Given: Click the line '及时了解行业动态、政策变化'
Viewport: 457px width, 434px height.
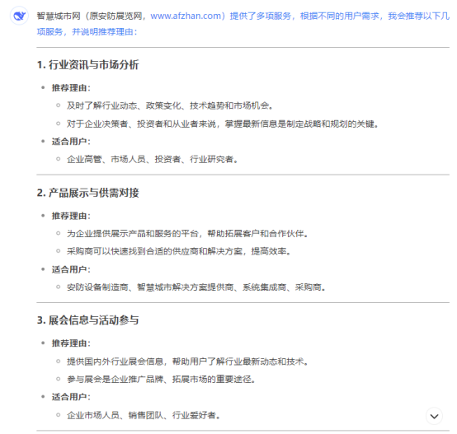Looking at the screenshot, I should pos(170,106).
